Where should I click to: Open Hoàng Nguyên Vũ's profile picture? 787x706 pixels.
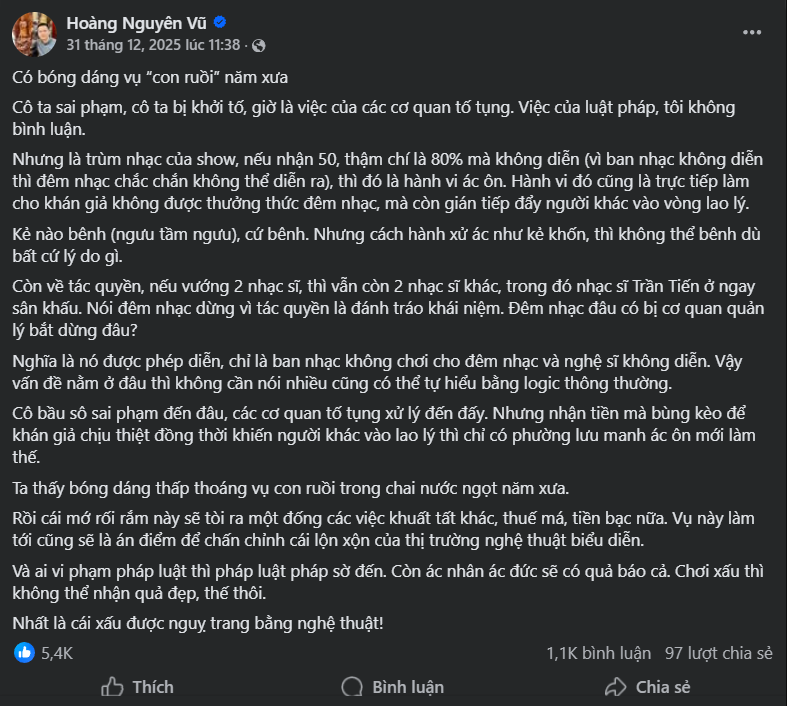[x=34, y=33]
